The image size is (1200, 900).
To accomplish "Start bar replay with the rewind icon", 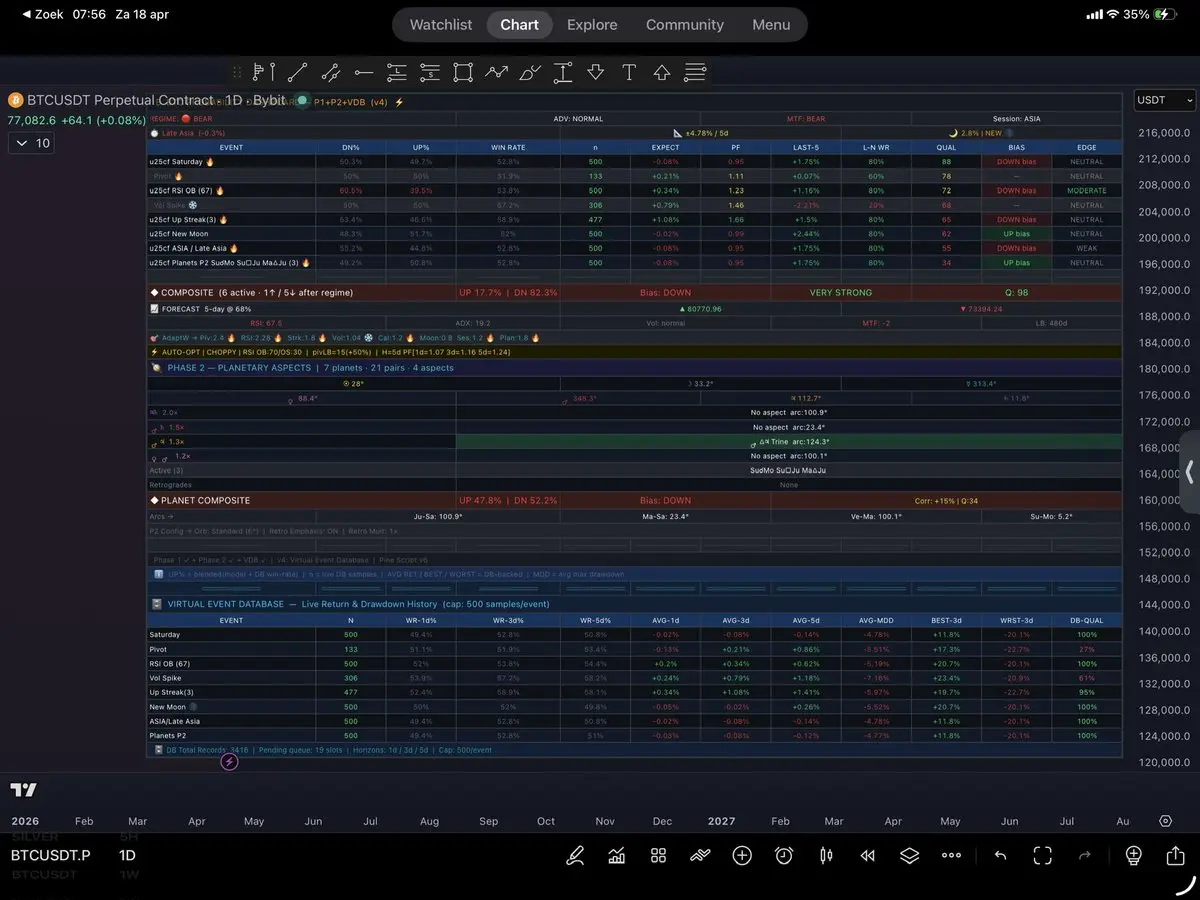I will point(868,855).
